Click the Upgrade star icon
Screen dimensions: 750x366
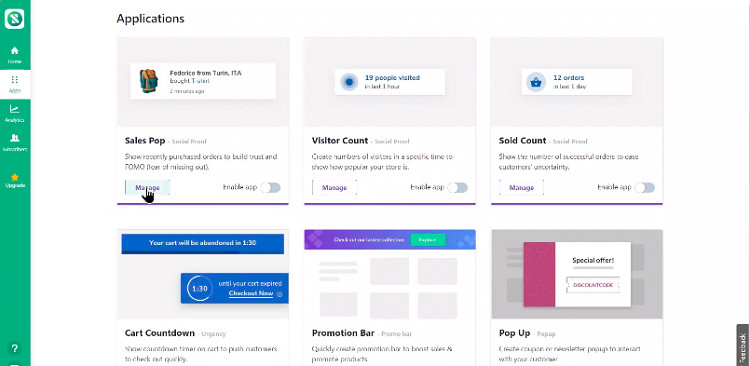(x=15, y=177)
